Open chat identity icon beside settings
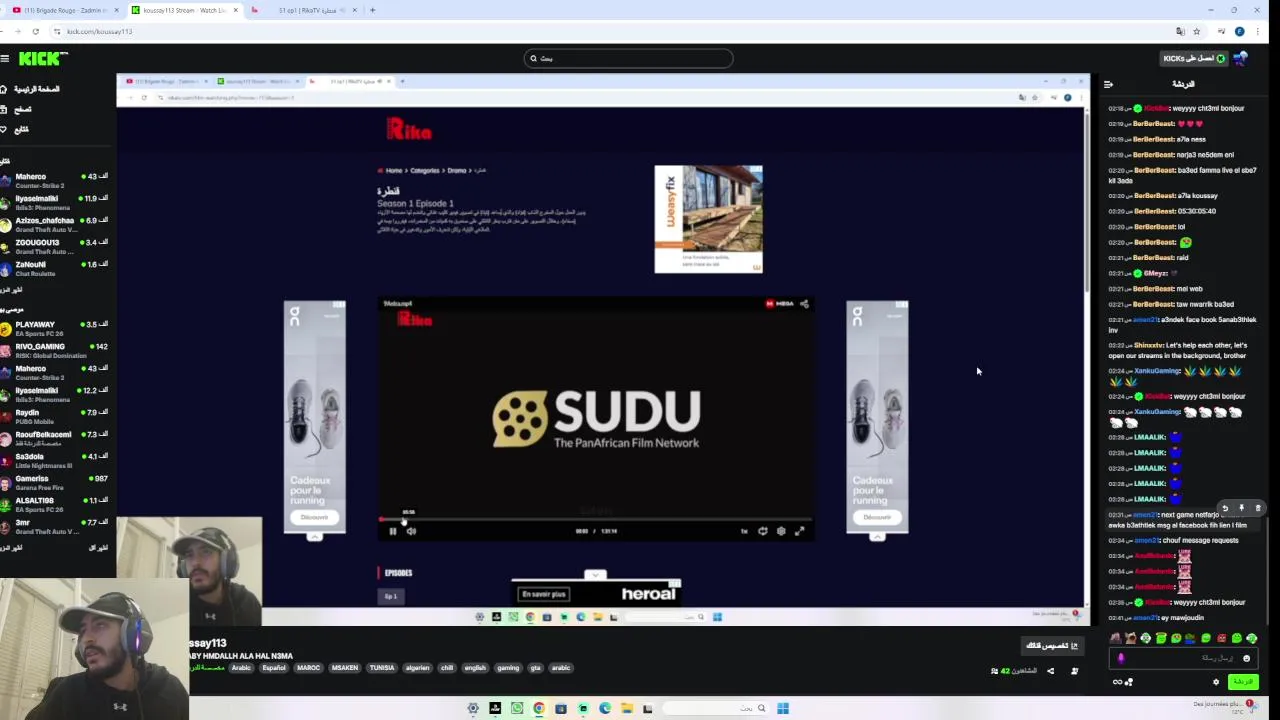This screenshot has height=720, width=1280. pos(1123,682)
